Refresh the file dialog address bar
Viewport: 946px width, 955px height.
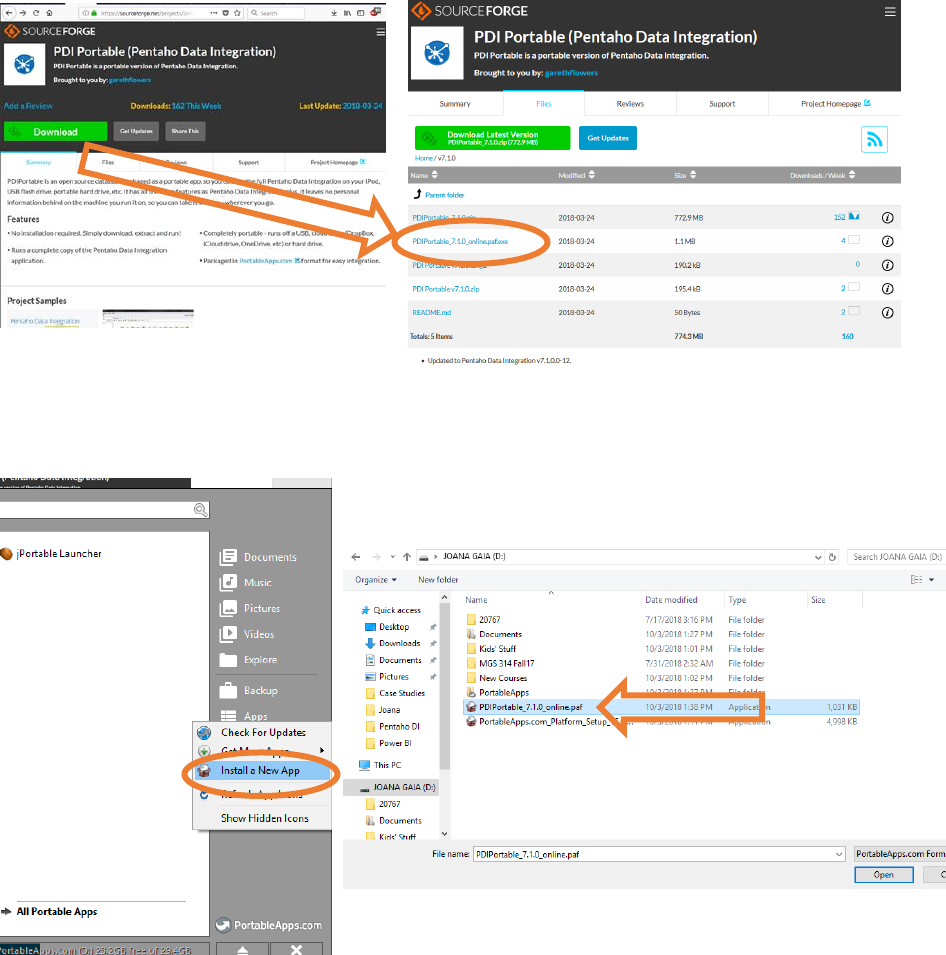[x=832, y=557]
